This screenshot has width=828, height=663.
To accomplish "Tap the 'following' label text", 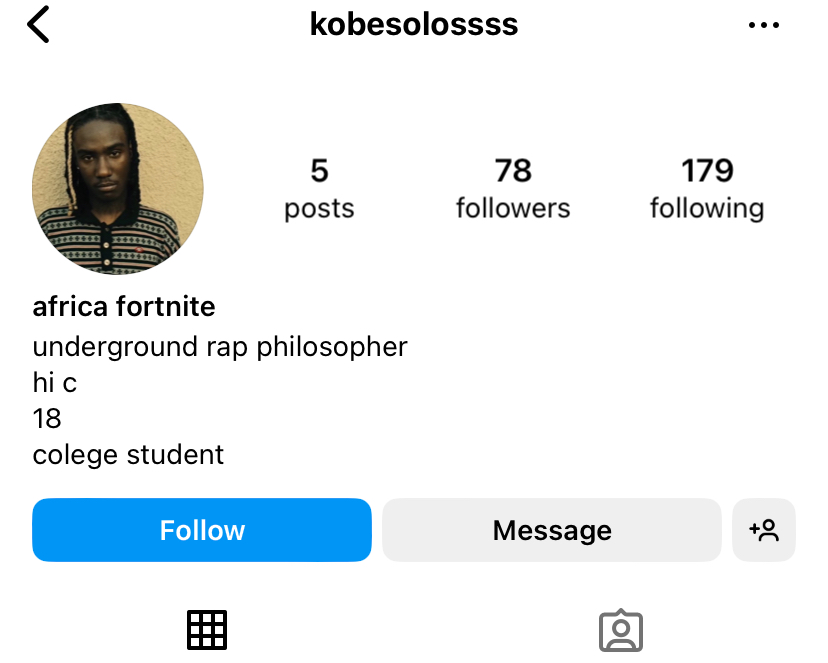I will click(x=707, y=208).
